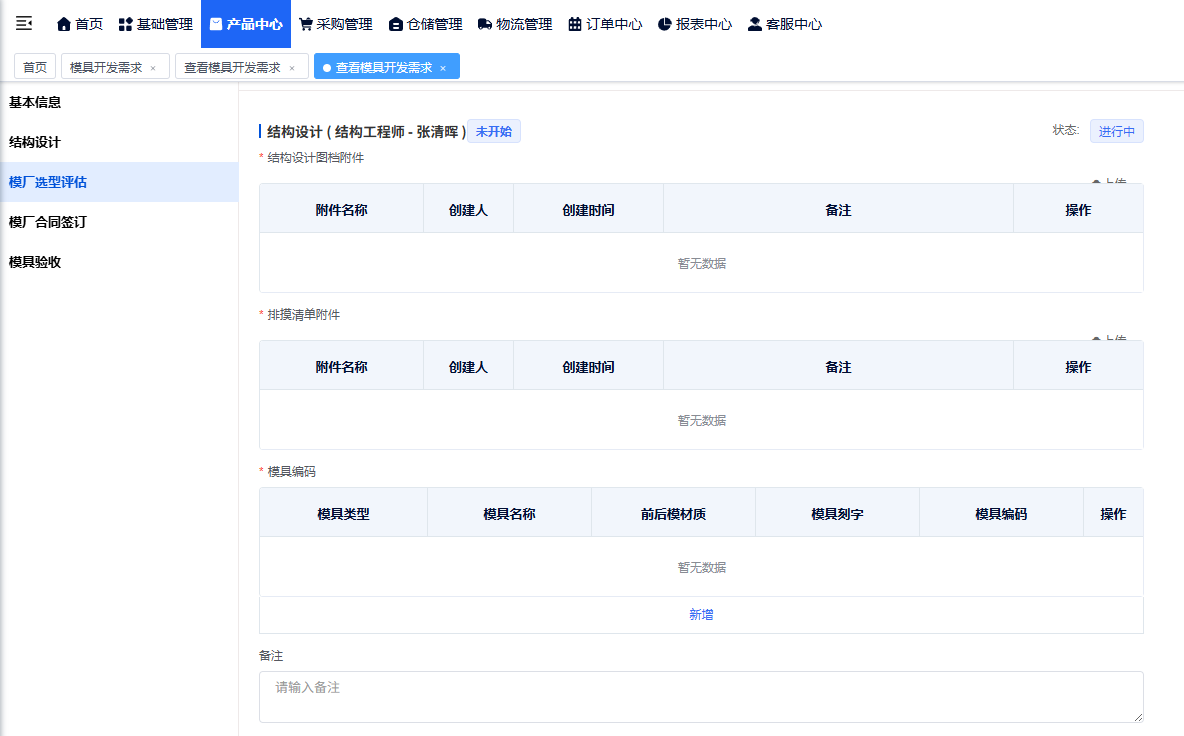The image size is (1184, 736).
Task: Click the upload icon above 结构设计图档附件 table
Action: pos(1097,180)
